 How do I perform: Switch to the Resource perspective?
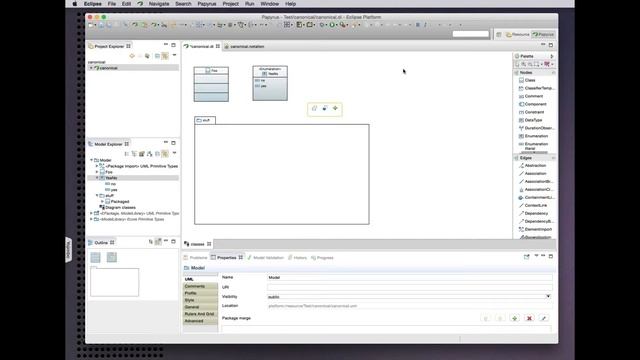[x=518, y=35]
